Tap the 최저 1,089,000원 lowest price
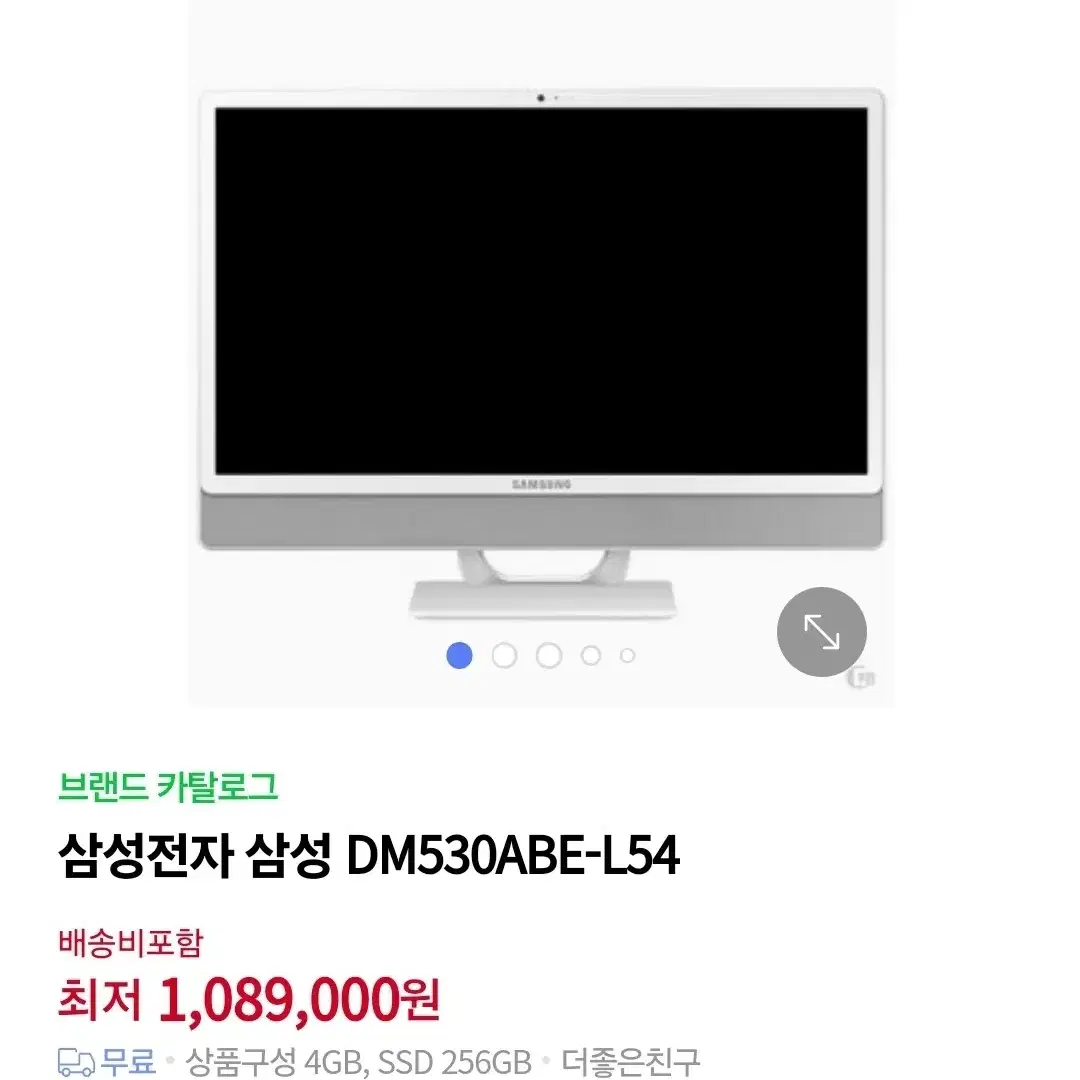 click(x=249, y=999)
